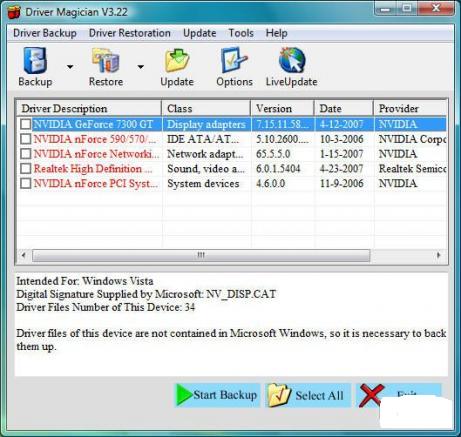The height and width of the screenshot is (437, 461).
Task: Click the Sound, video a... class cell
Action: tap(206, 169)
